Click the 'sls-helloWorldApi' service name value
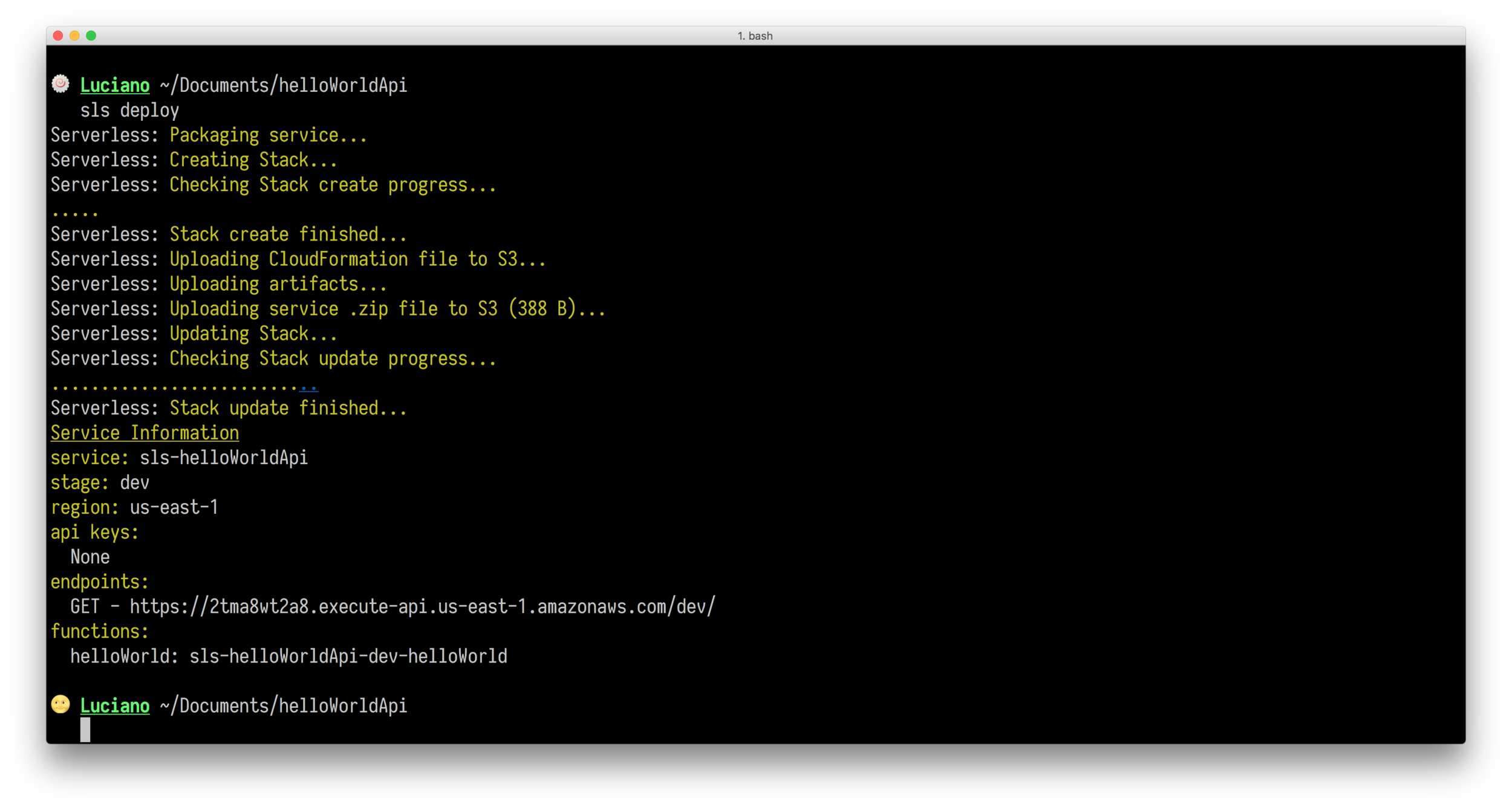 pyautogui.click(x=224, y=458)
